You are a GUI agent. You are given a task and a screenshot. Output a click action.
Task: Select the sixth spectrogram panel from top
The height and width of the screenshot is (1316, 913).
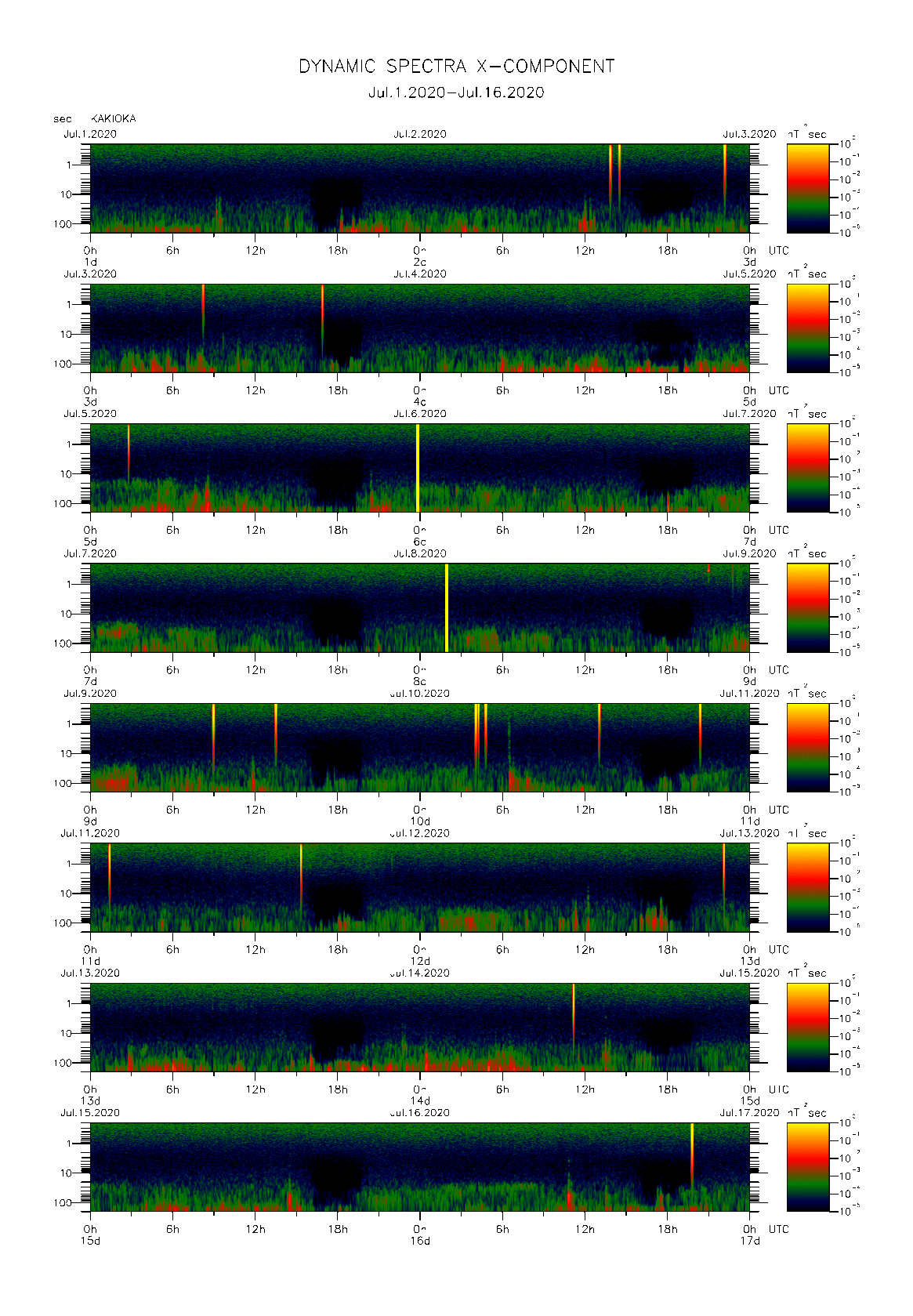[x=419, y=887]
